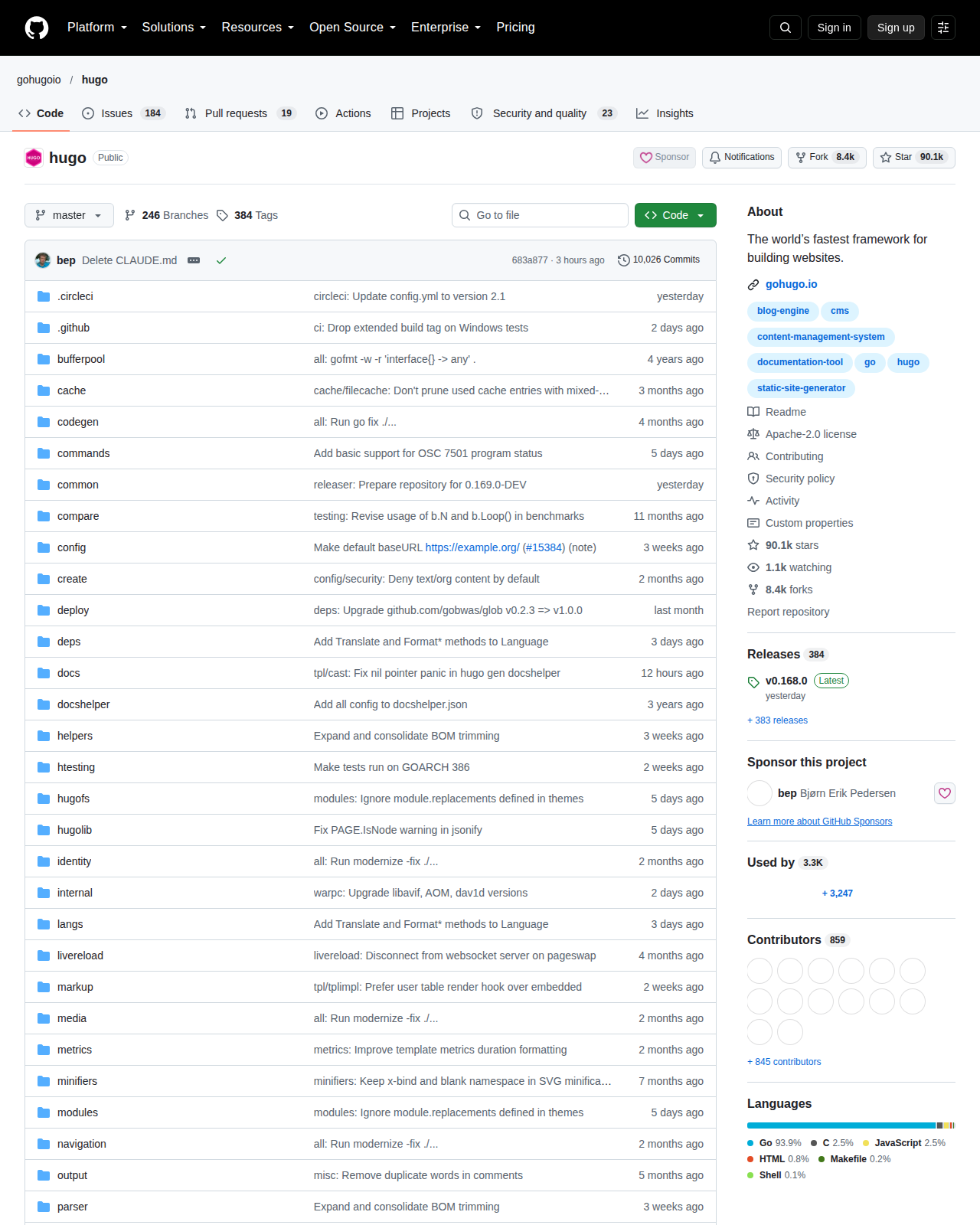The width and height of the screenshot is (980, 1225).
Task: Click the link icon beside gohugo.io
Action: [x=753, y=284]
